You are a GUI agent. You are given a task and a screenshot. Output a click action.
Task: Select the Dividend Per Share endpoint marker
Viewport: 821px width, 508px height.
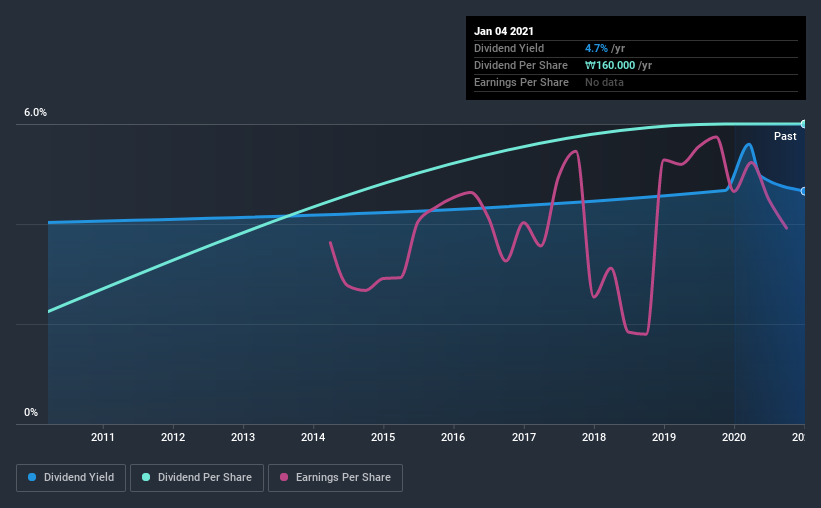(803, 124)
